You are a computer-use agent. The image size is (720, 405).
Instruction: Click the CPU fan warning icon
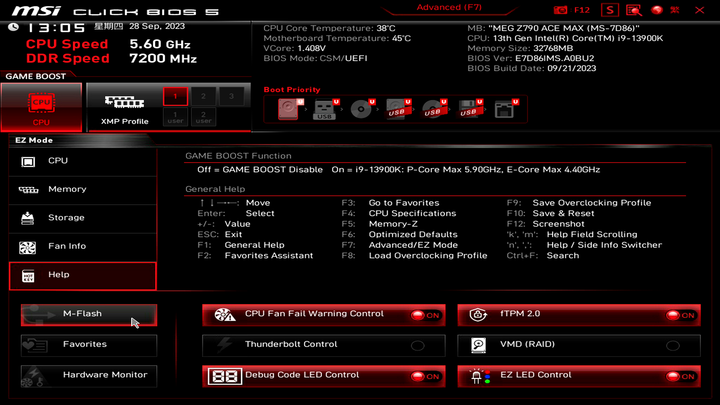click(225, 315)
